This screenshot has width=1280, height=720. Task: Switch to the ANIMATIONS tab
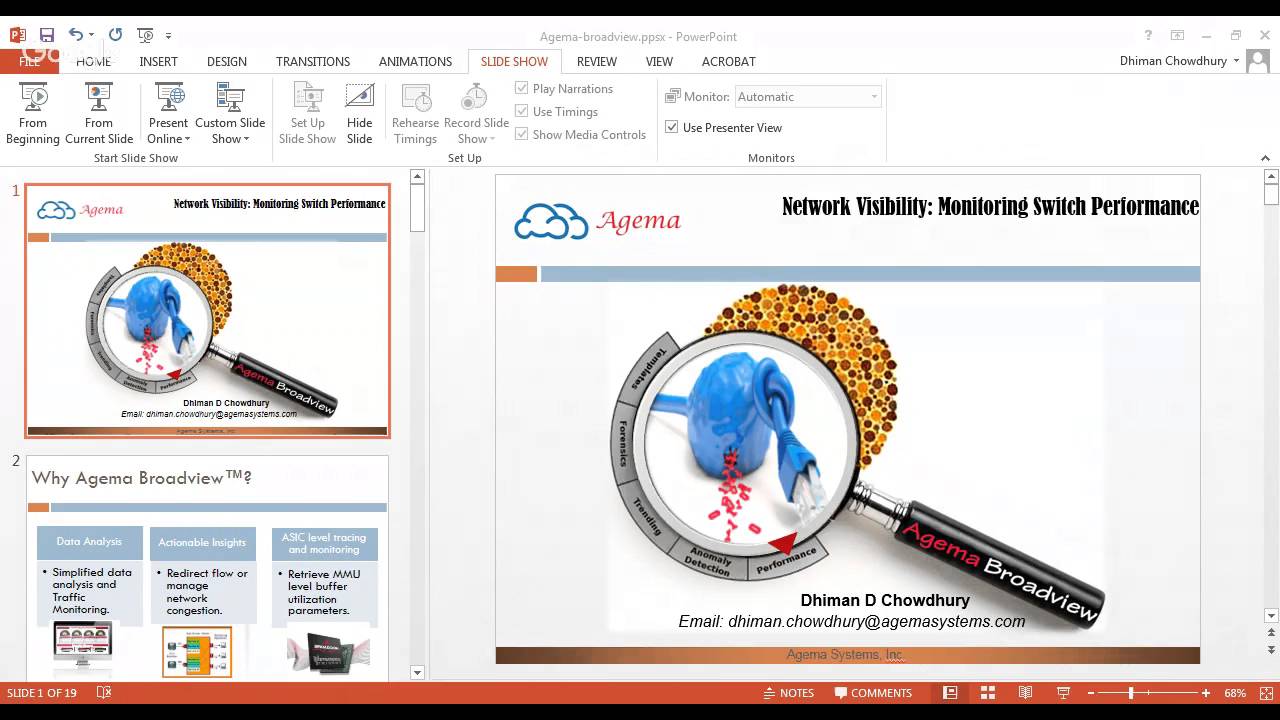tap(415, 61)
